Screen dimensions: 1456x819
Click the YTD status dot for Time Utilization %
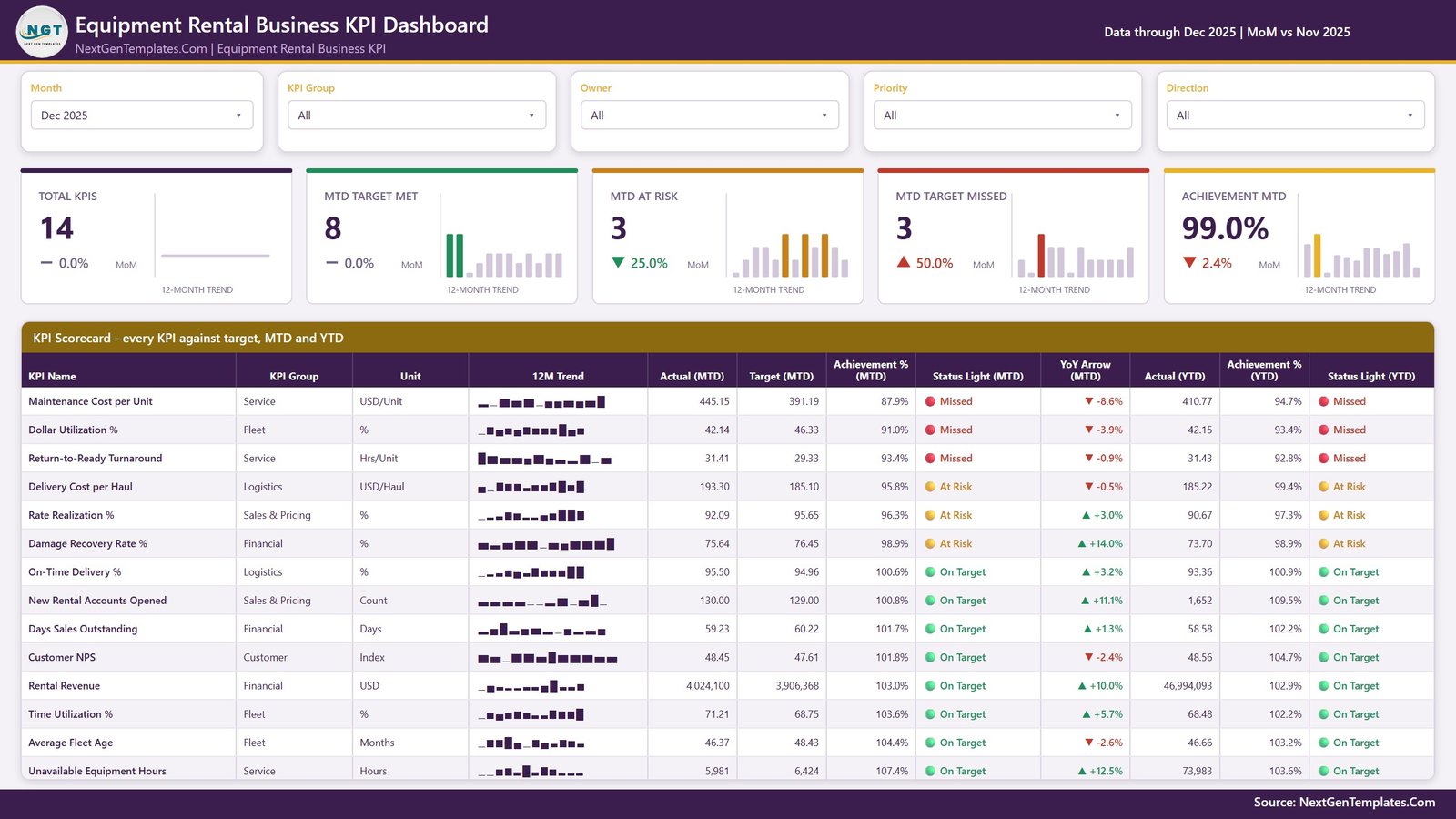[x=1323, y=714]
